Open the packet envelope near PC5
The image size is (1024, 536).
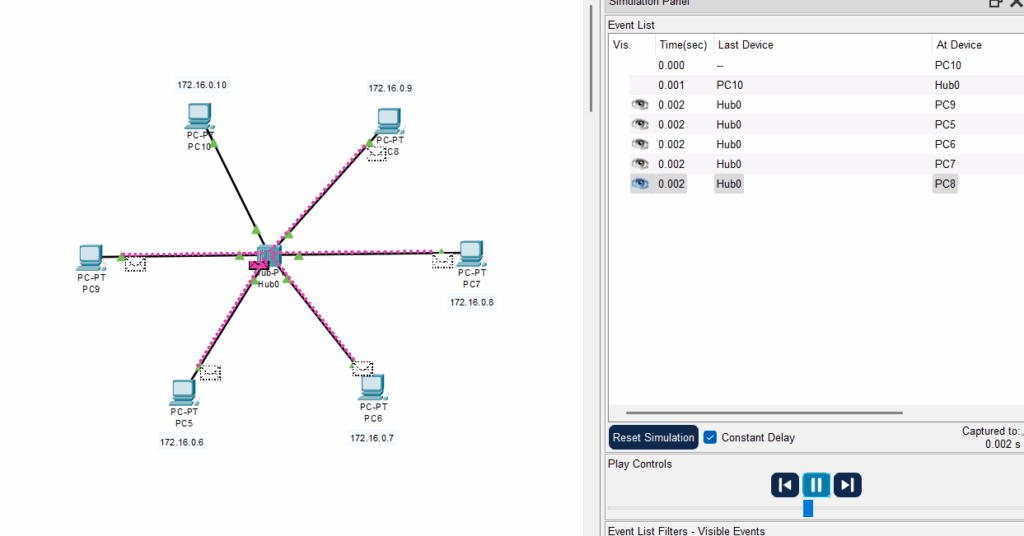pos(210,373)
